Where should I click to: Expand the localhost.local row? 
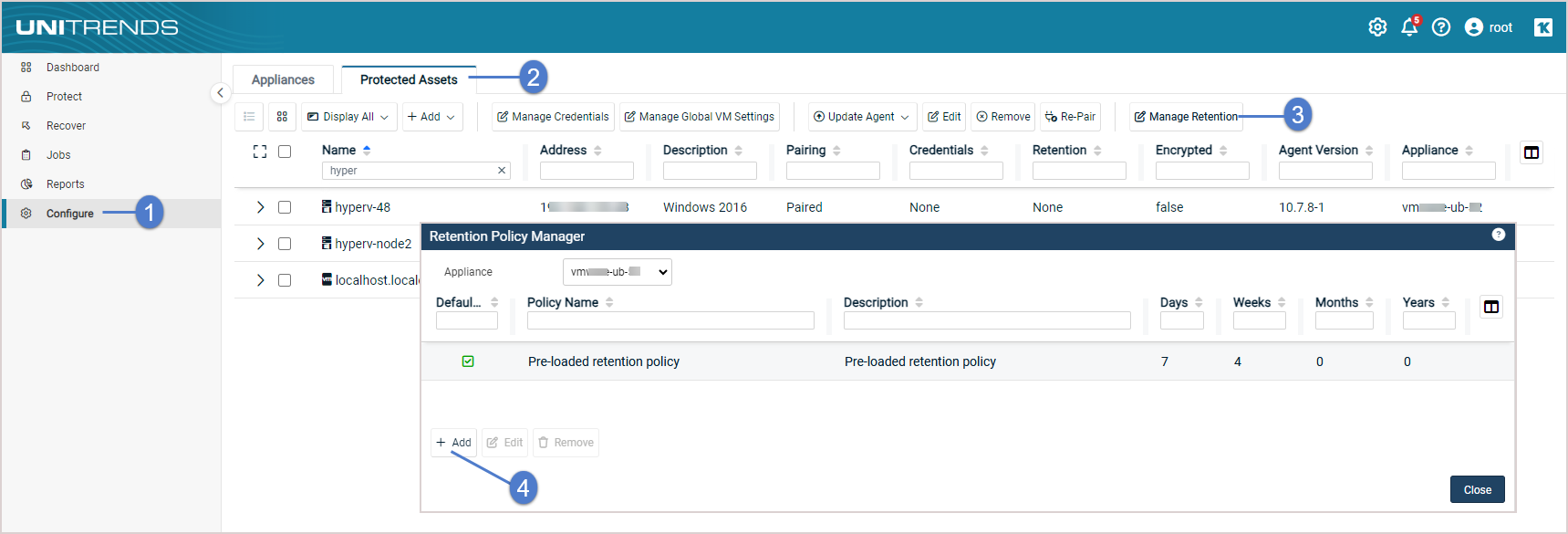[x=260, y=280]
